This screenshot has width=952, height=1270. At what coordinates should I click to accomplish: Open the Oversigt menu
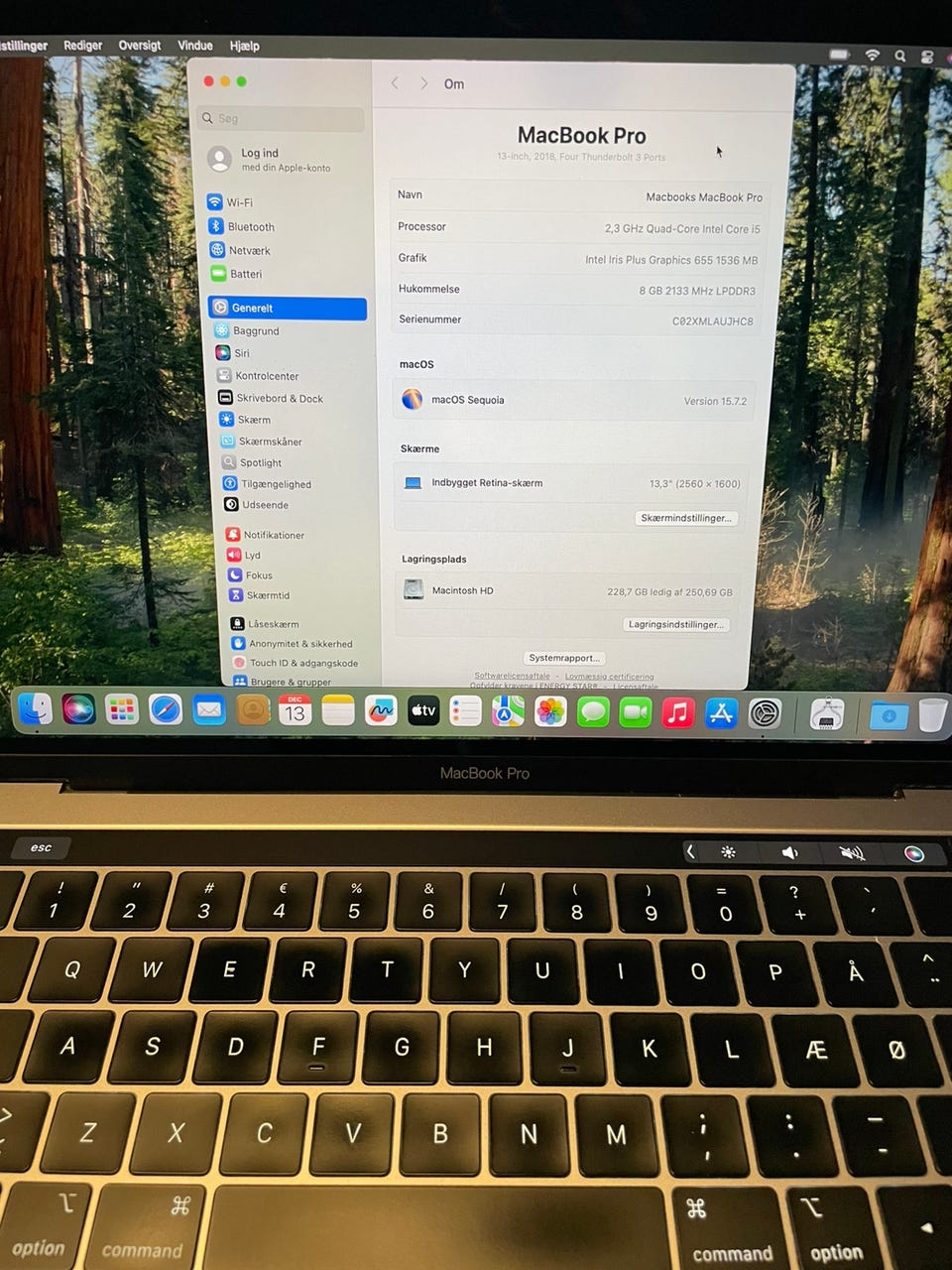click(x=140, y=46)
